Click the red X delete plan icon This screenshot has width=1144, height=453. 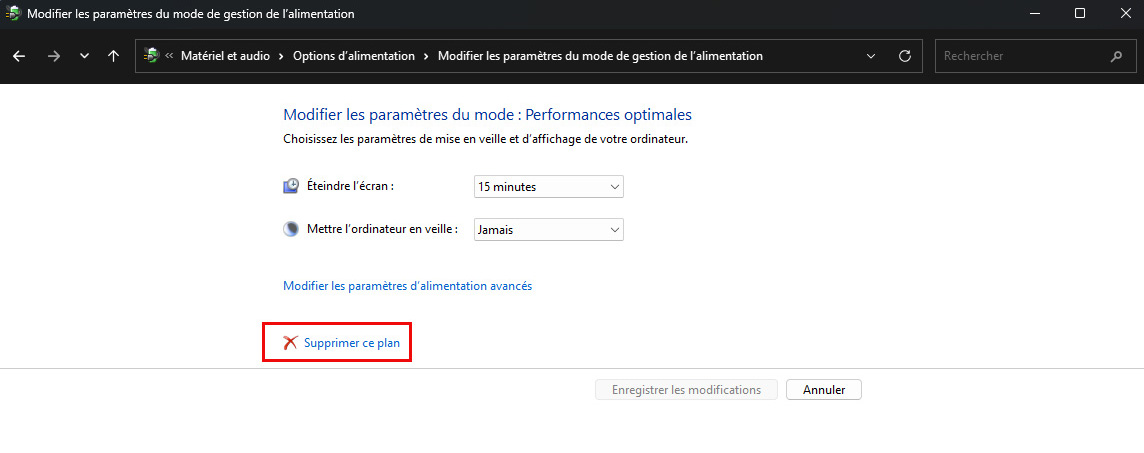290,343
